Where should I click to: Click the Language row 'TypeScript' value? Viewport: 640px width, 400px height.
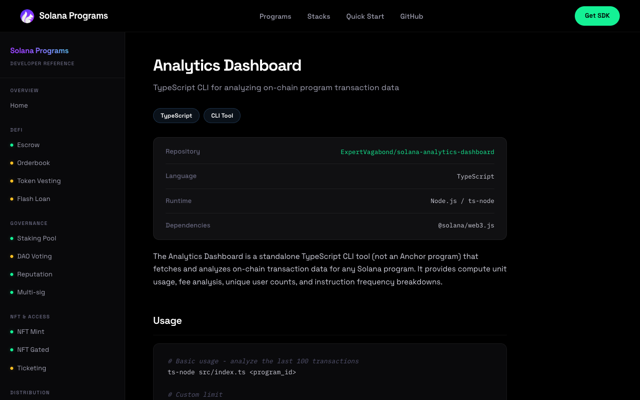click(475, 176)
